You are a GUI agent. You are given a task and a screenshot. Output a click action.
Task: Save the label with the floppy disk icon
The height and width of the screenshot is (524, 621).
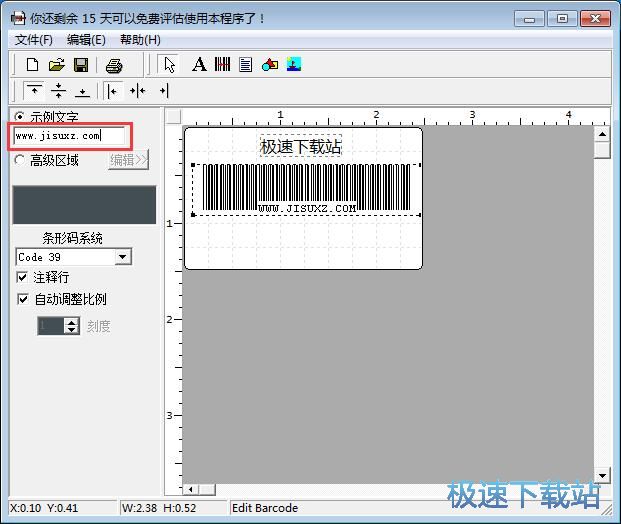click(x=81, y=65)
